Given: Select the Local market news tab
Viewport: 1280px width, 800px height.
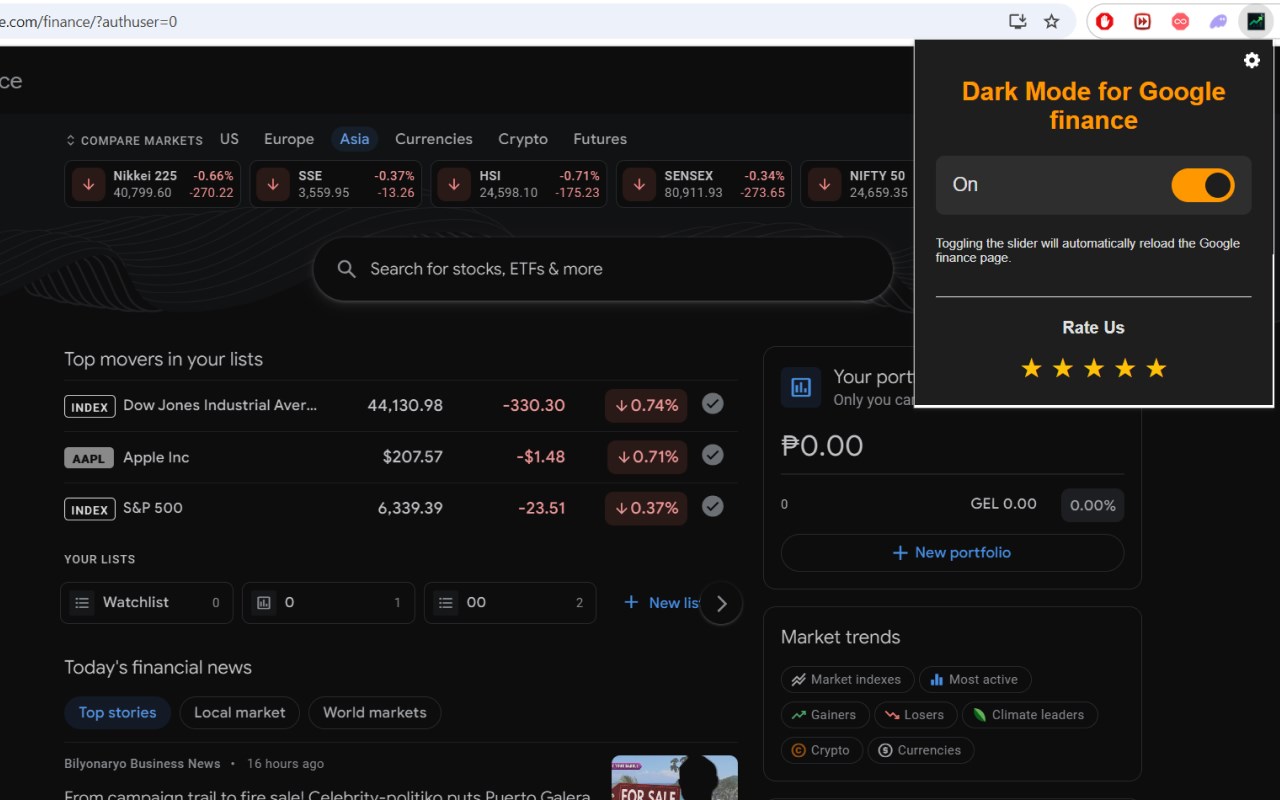Looking at the screenshot, I should click(x=240, y=713).
